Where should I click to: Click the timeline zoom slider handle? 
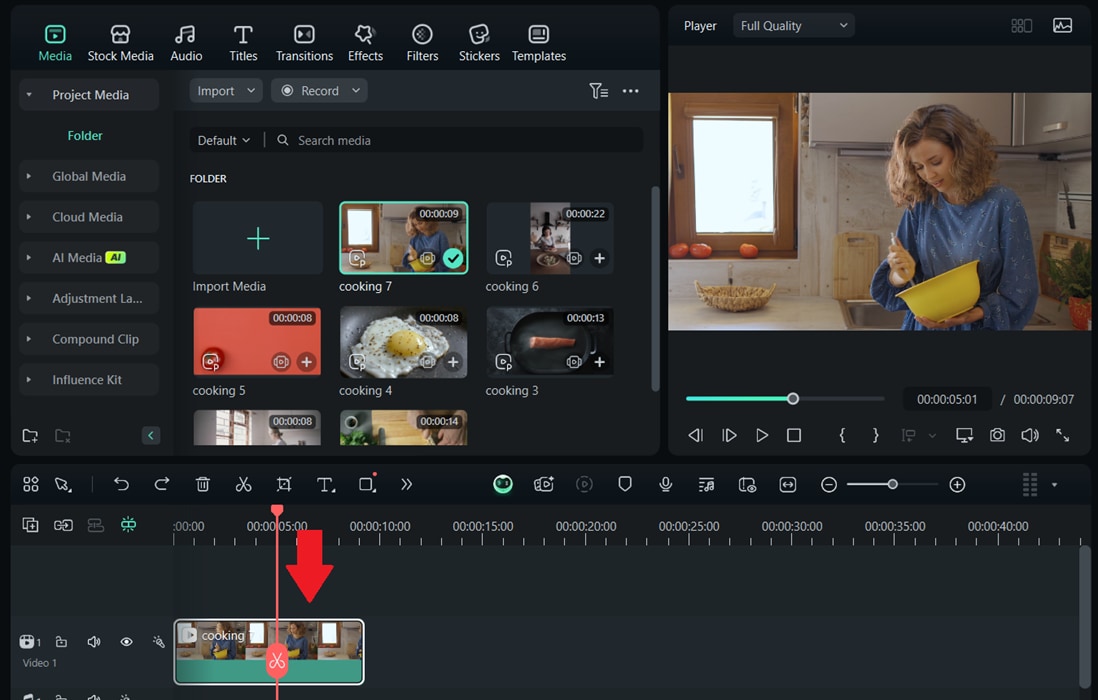point(892,484)
